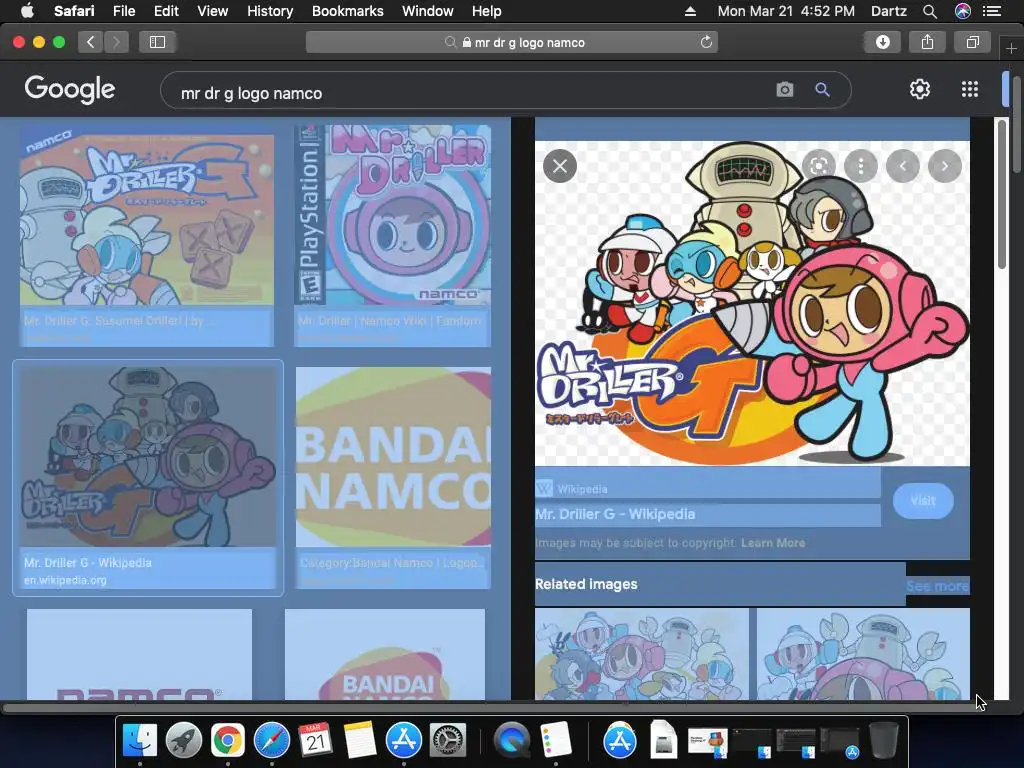Click the Visit button
Image resolution: width=1024 pixels, height=768 pixels.
click(x=923, y=501)
